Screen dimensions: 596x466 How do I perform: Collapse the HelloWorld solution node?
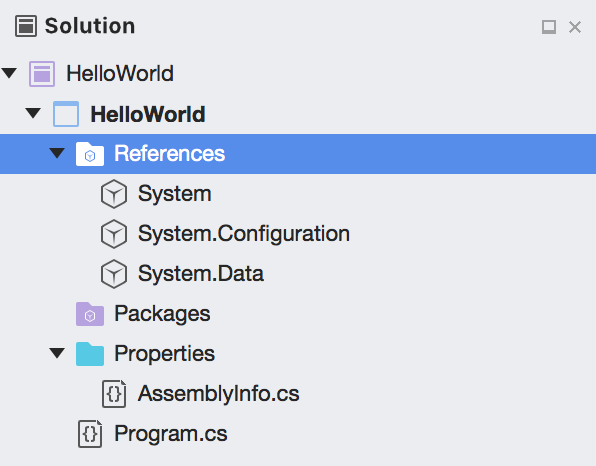(9, 73)
